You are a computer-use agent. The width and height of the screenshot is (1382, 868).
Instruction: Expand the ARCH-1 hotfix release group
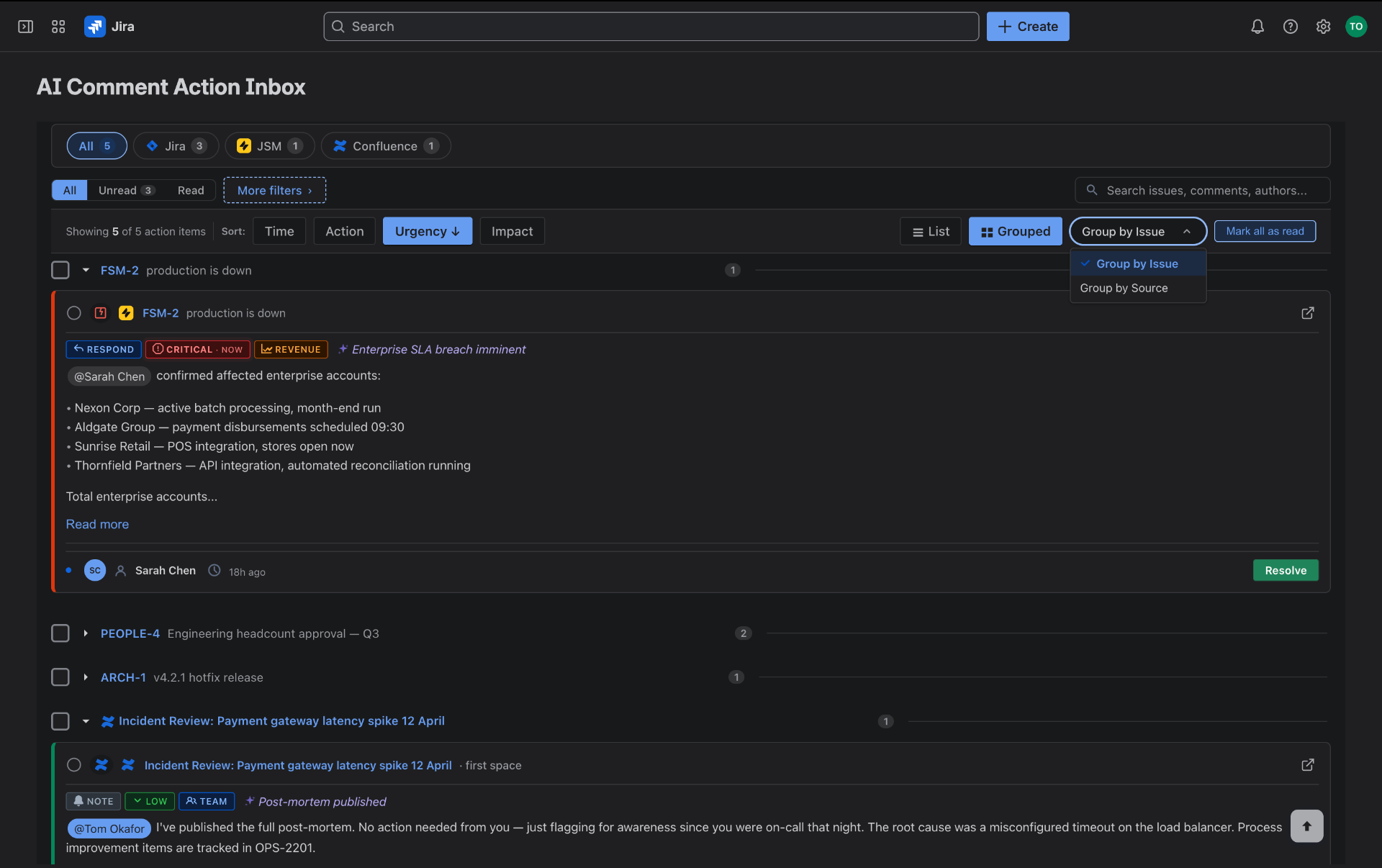[x=86, y=677]
